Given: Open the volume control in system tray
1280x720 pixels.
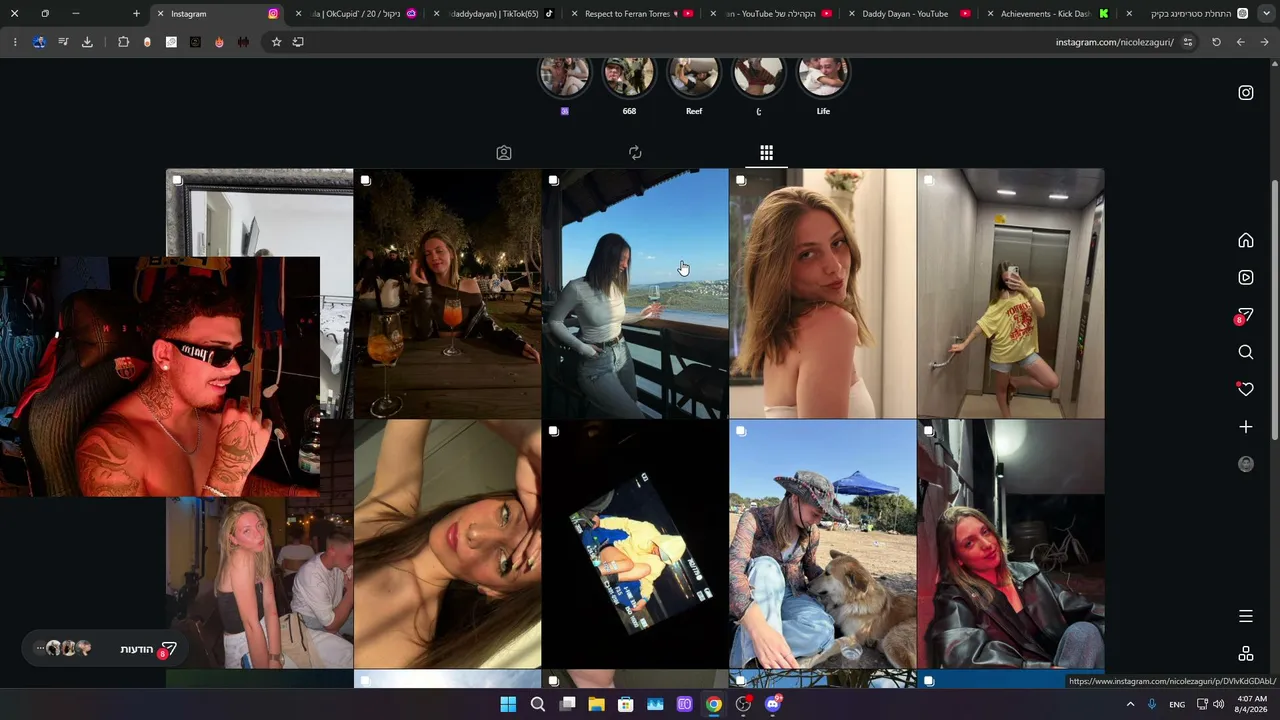Looking at the screenshot, I should [1218, 704].
